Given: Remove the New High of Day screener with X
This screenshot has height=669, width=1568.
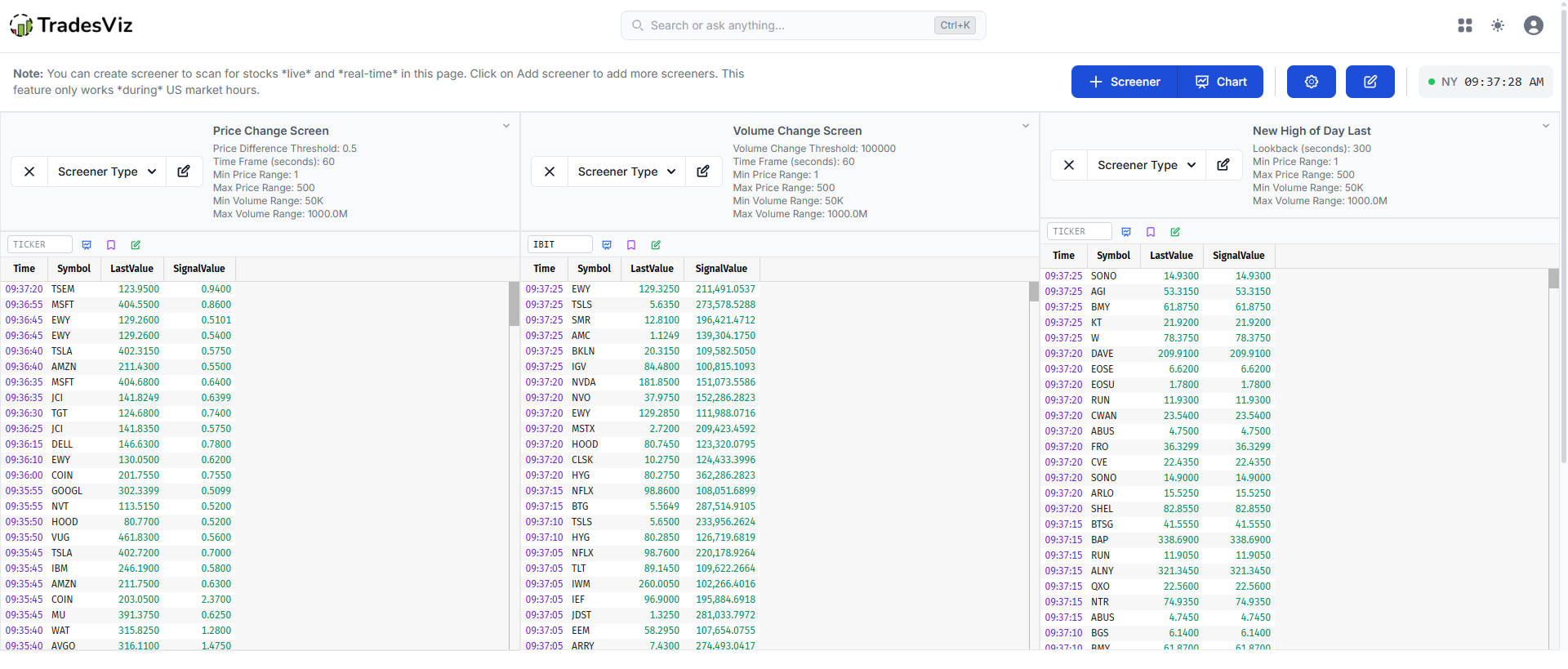Looking at the screenshot, I should click(1069, 165).
